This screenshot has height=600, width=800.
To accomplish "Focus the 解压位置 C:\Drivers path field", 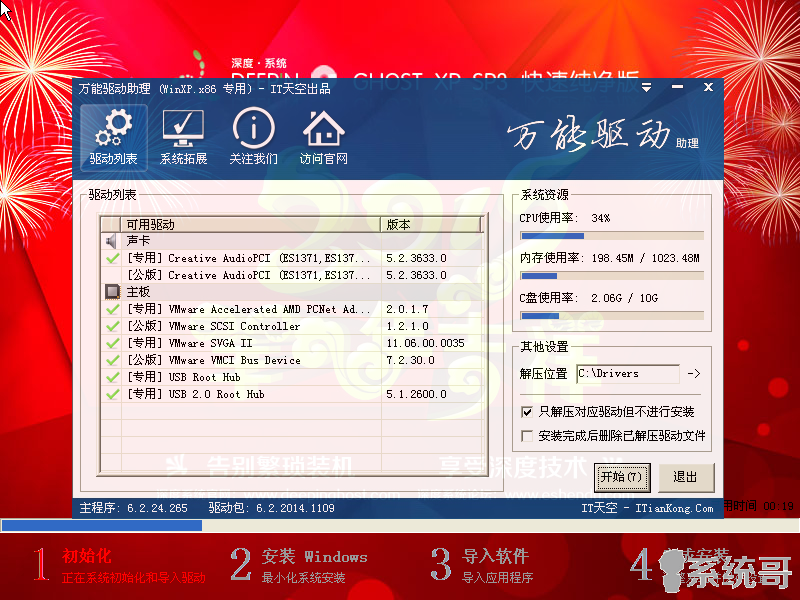I will tap(628, 374).
